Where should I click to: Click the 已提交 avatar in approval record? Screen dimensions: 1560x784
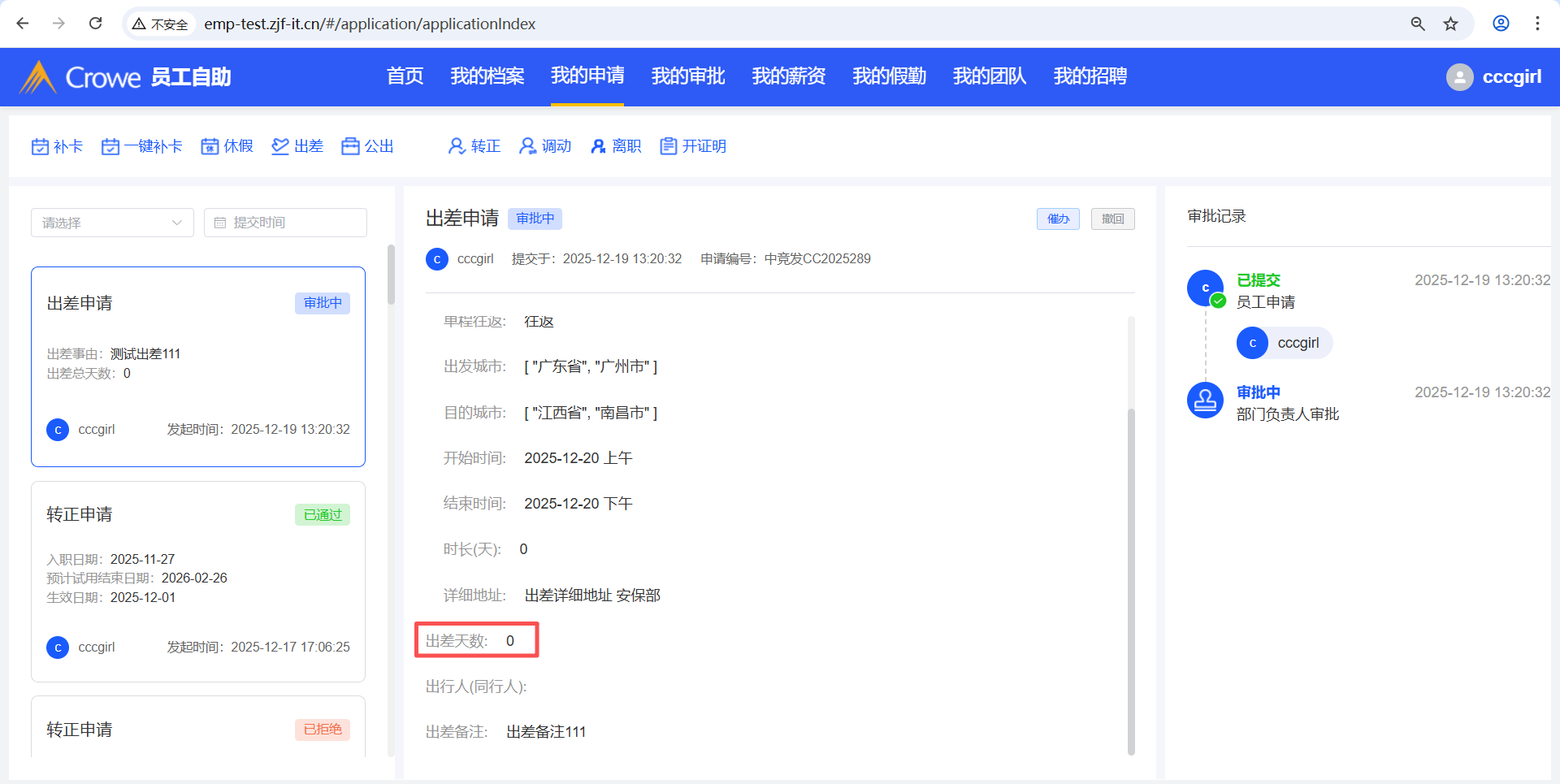1206,288
